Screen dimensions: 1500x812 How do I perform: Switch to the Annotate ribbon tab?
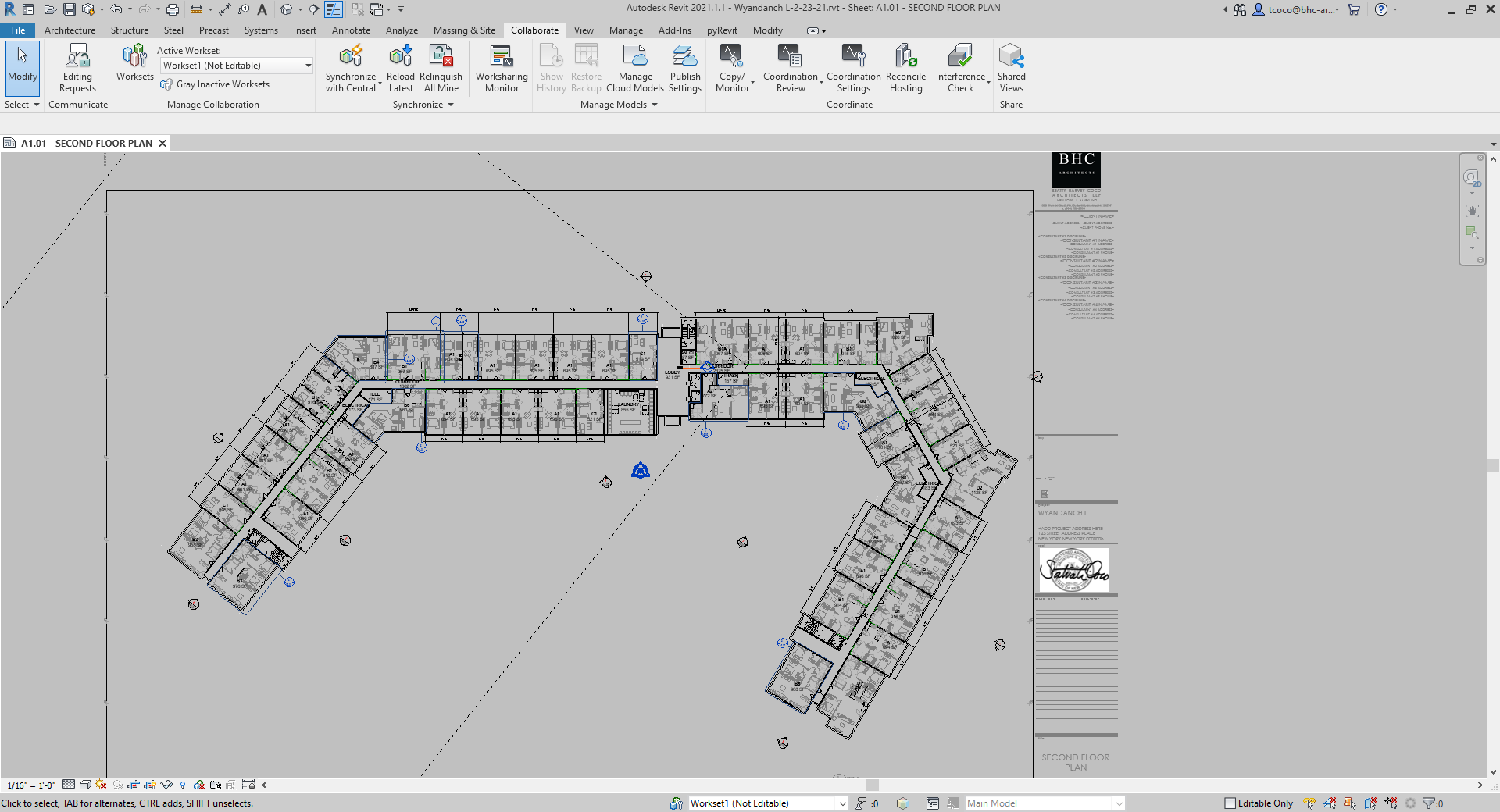(x=351, y=30)
